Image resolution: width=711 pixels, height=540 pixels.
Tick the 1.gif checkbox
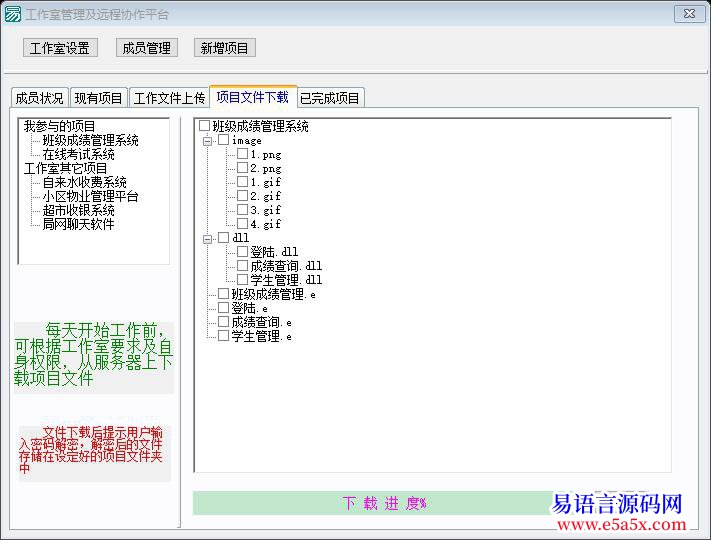click(243, 181)
